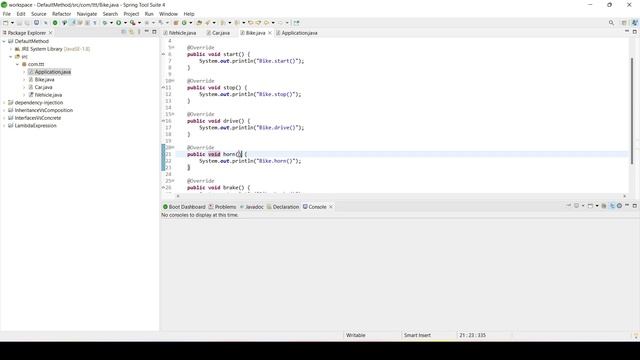The width and height of the screenshot is (640, 360).
Task: Select Vehicle.java in Package Explorer
Action: click(x=48, y=95)
